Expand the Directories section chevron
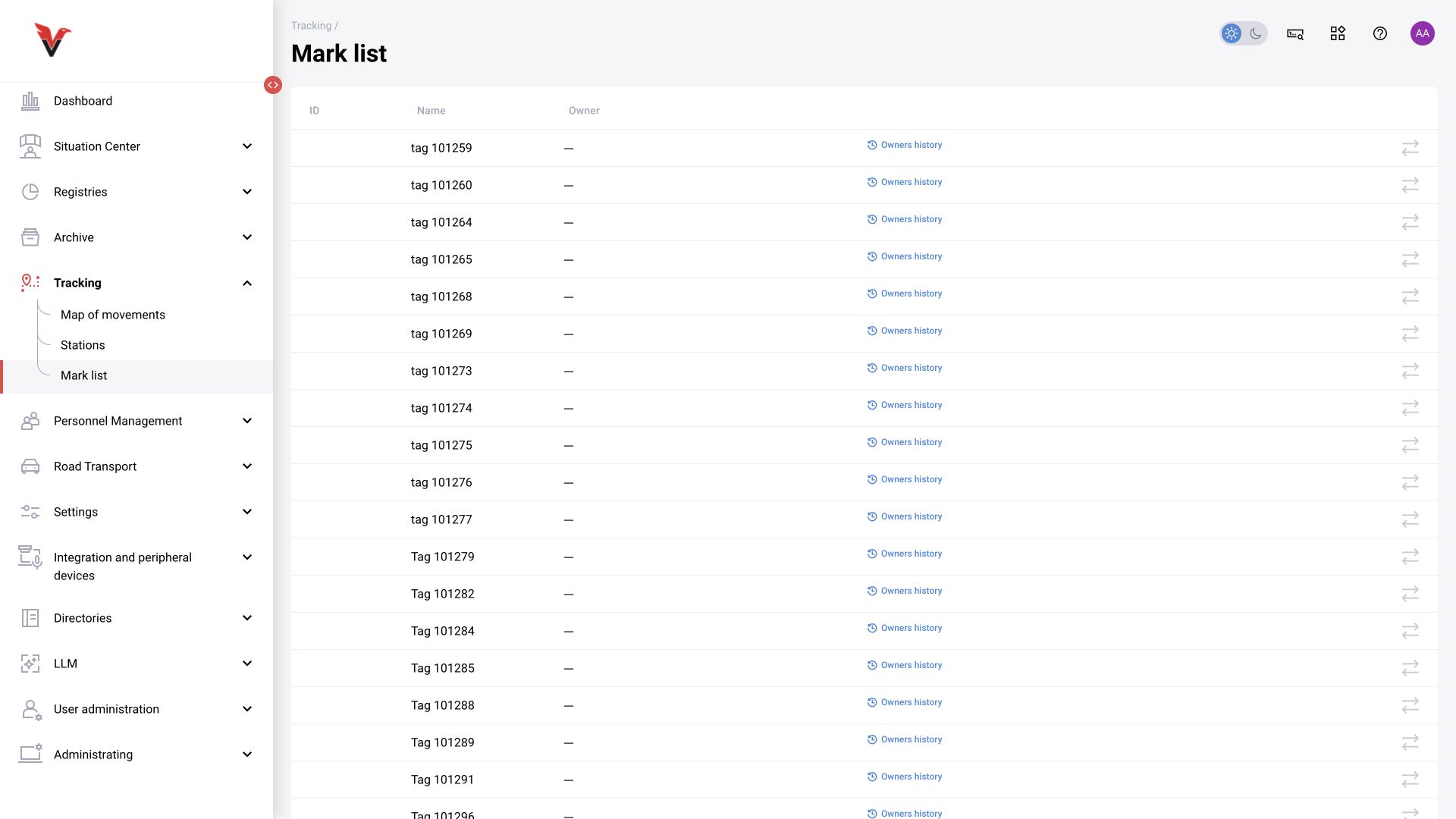This screenshot has height=819, width=1456. [x=247, y=618]
